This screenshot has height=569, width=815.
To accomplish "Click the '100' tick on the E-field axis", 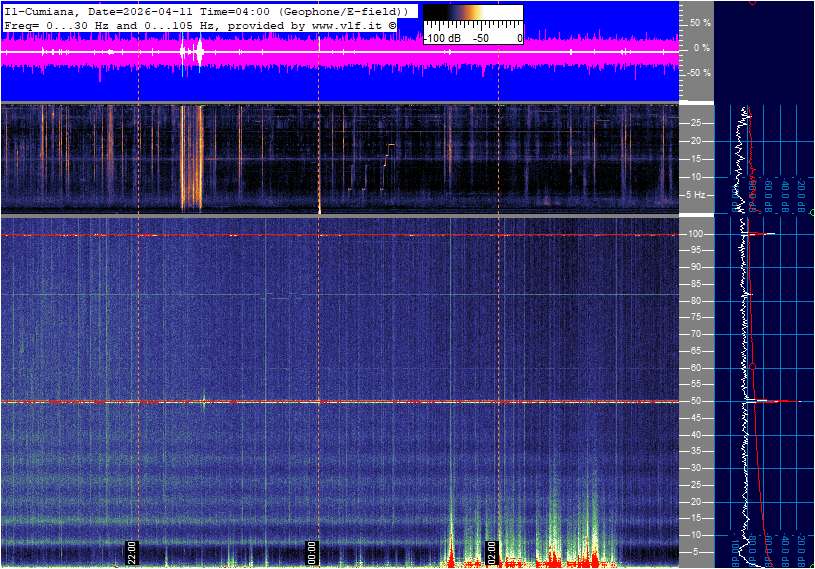I will click(x=695, y=234).
